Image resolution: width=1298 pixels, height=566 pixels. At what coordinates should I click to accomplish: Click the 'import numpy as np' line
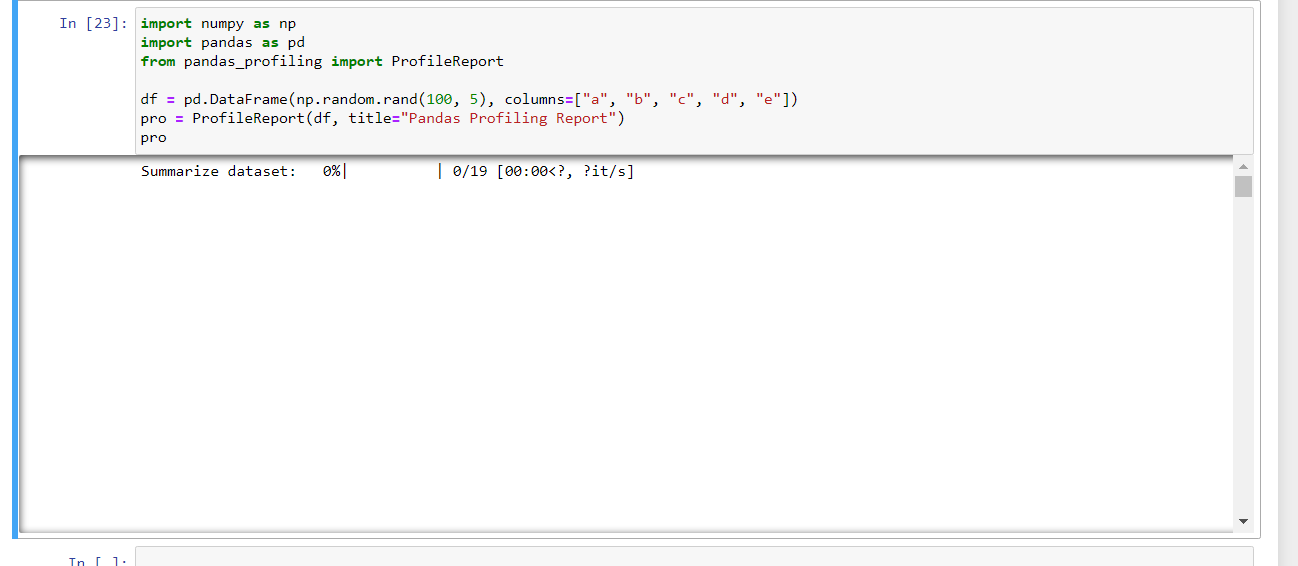pos(218,23)
